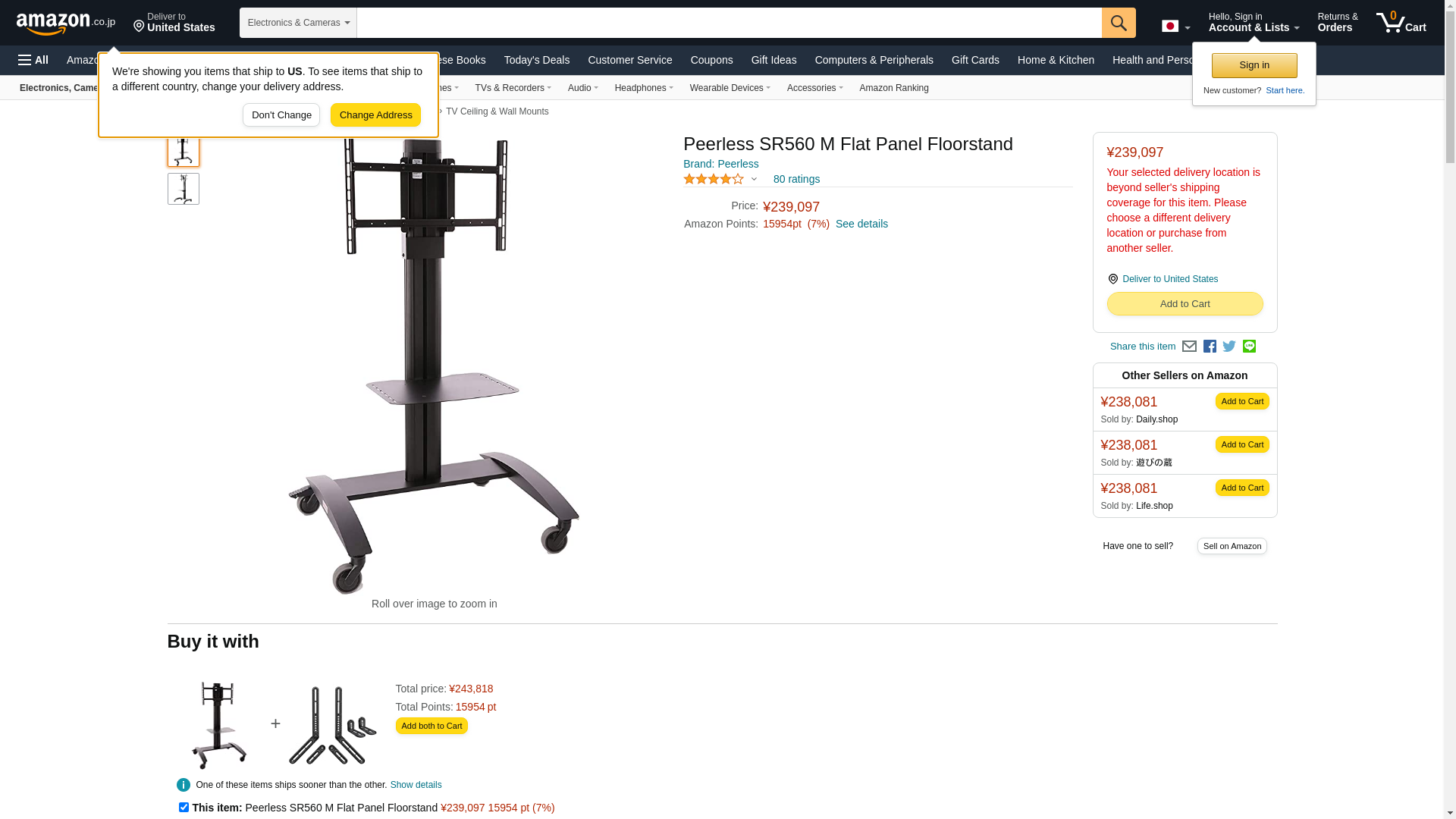Click the Don't Change button
This screenshot has width=1456, height=819.
point(281,115)
